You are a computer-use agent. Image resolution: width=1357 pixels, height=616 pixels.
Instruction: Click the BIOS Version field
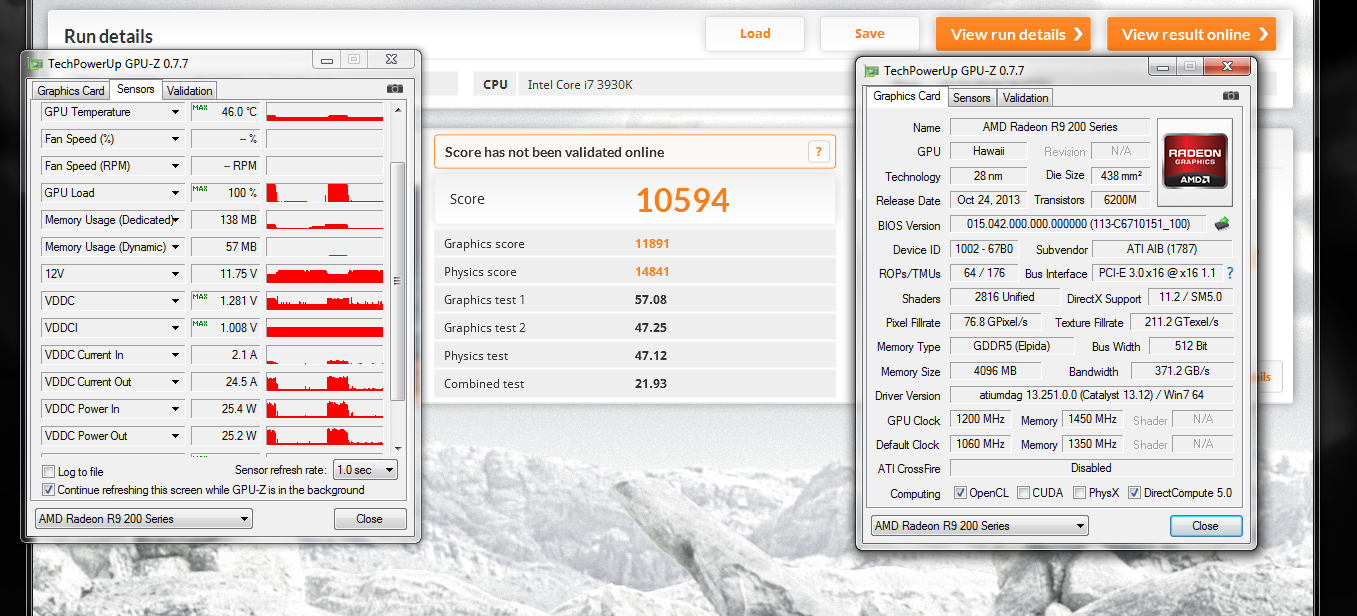[1078, 224]
